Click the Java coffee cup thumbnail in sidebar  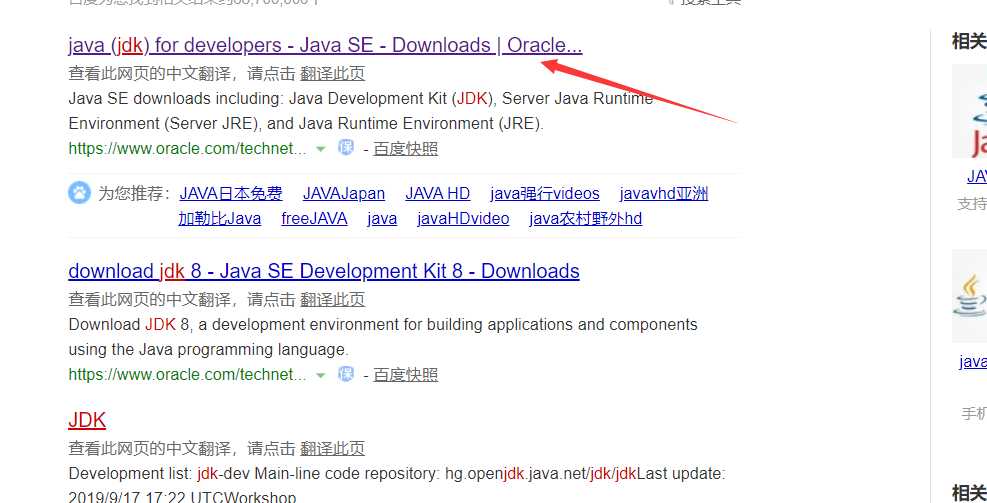pyautogui.click(x=969, y=296)
